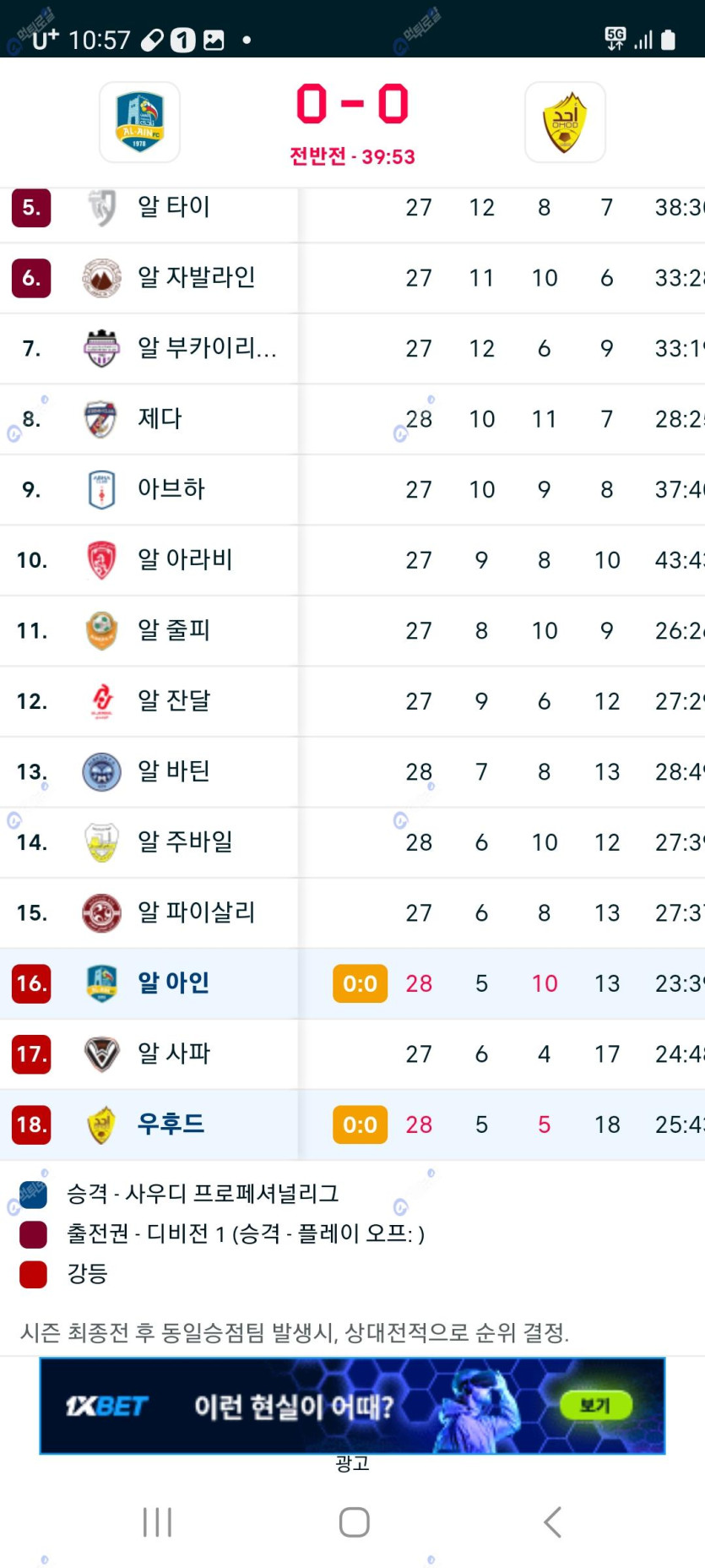The image size is (705, 1568).
Task: Tap the 알 잔달 team logo
Action: point(102,701)
